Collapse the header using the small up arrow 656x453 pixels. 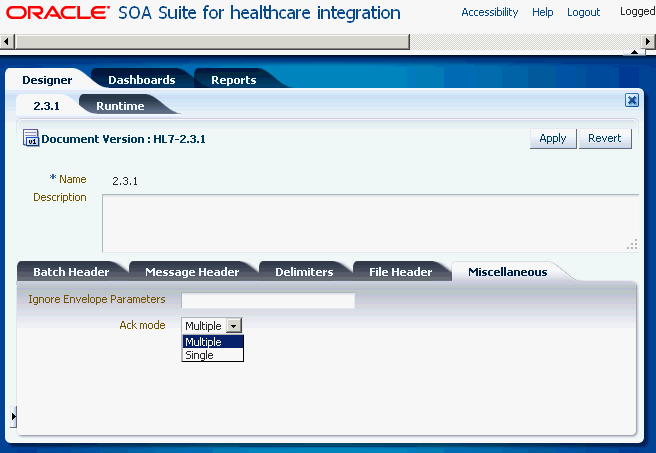[634, 52]
